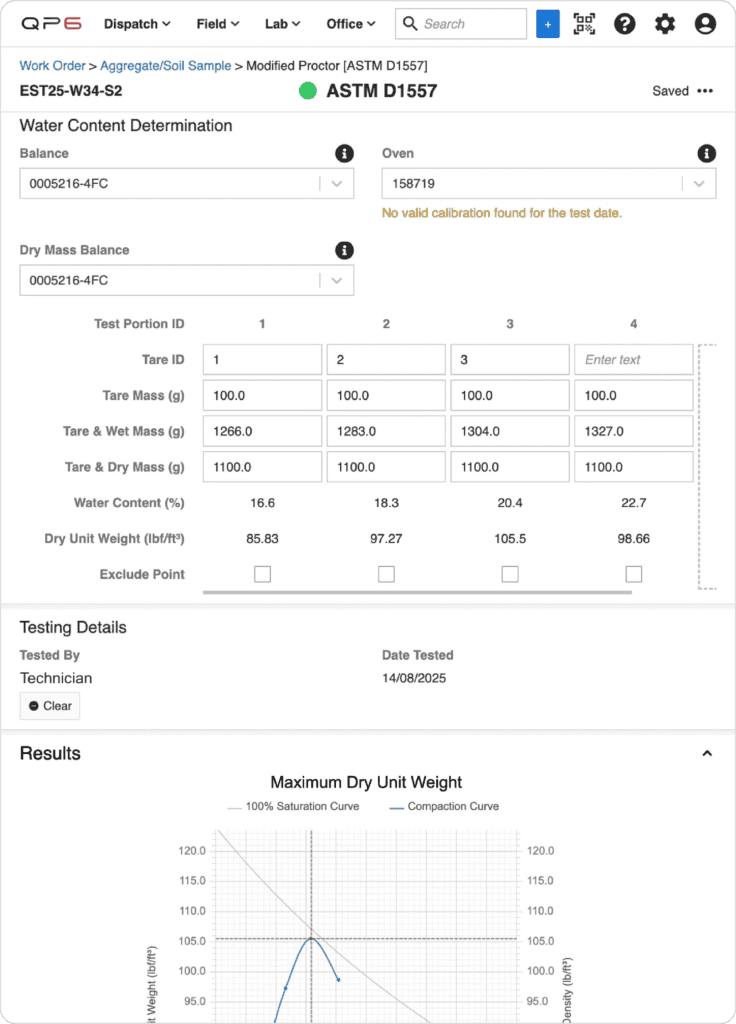Open the settings gear icon

click(665, 24)
